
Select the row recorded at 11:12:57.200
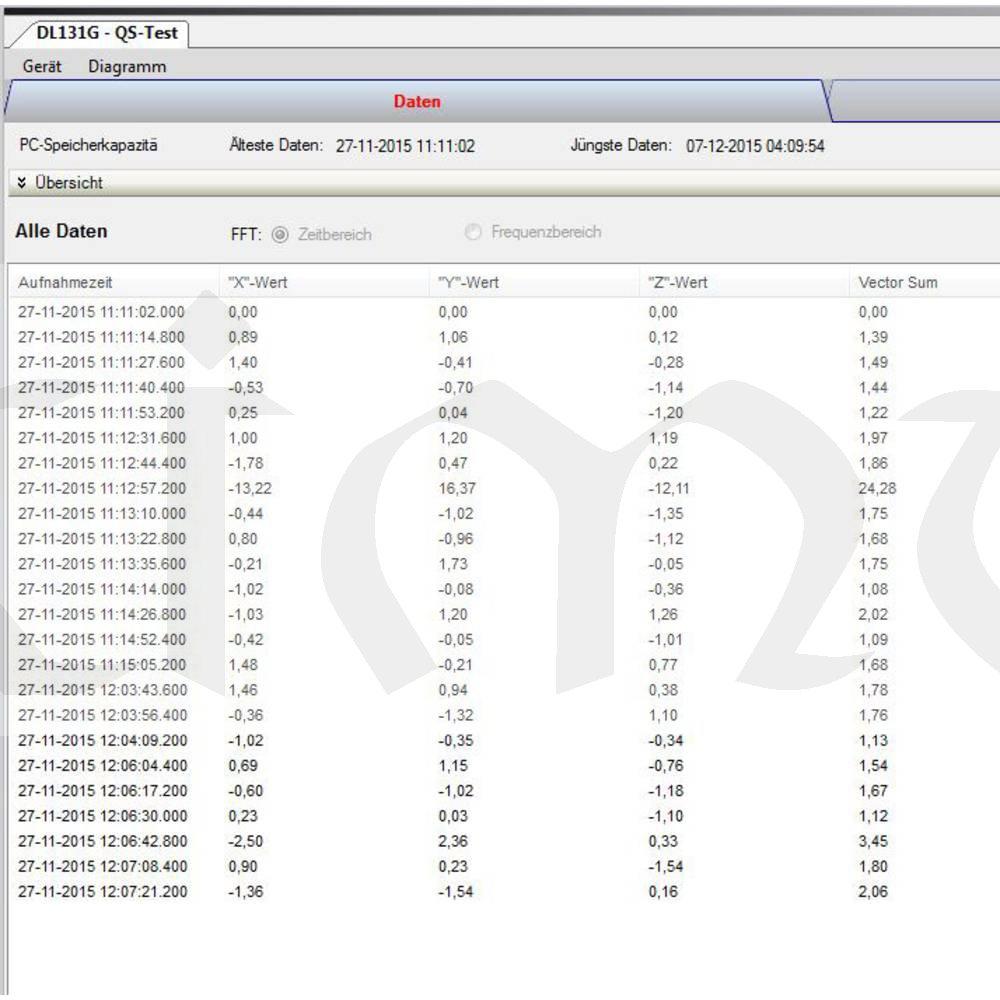pos(101,488)
